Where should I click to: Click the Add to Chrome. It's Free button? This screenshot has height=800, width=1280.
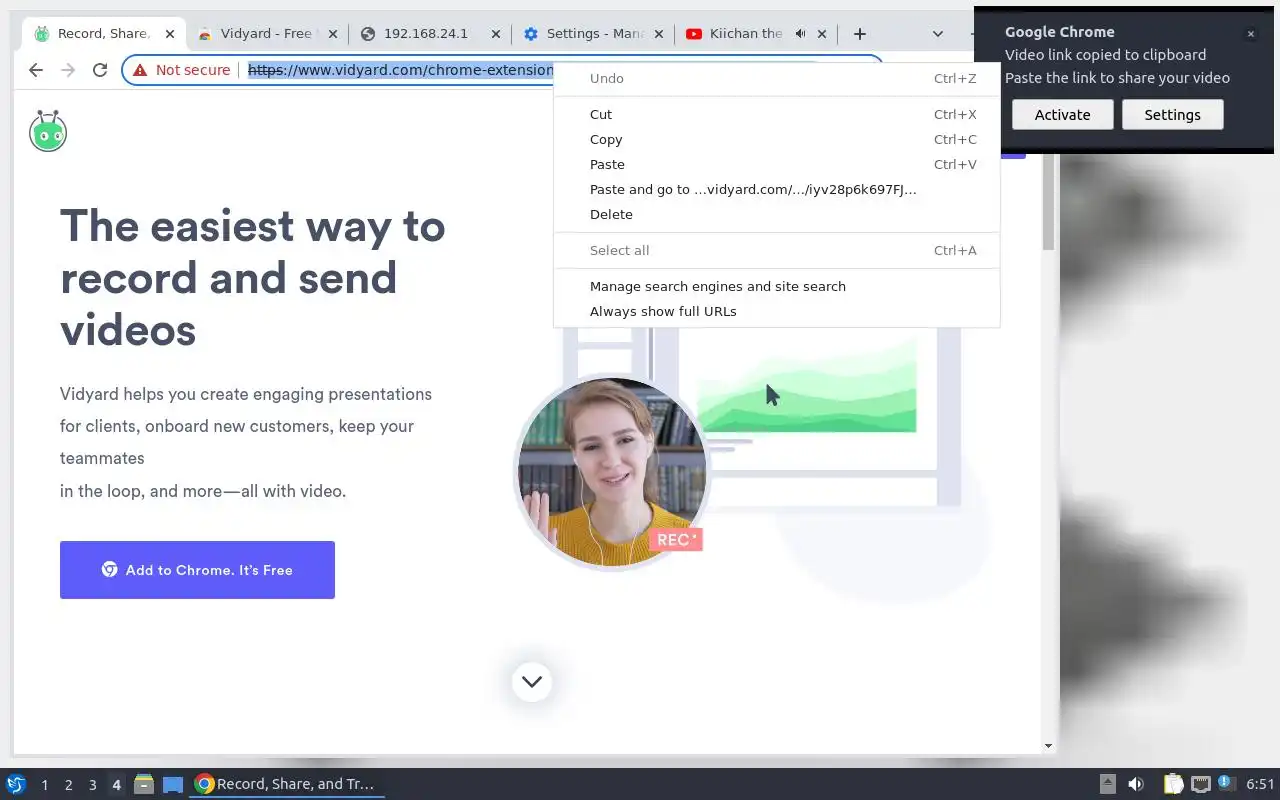(197, 570)
